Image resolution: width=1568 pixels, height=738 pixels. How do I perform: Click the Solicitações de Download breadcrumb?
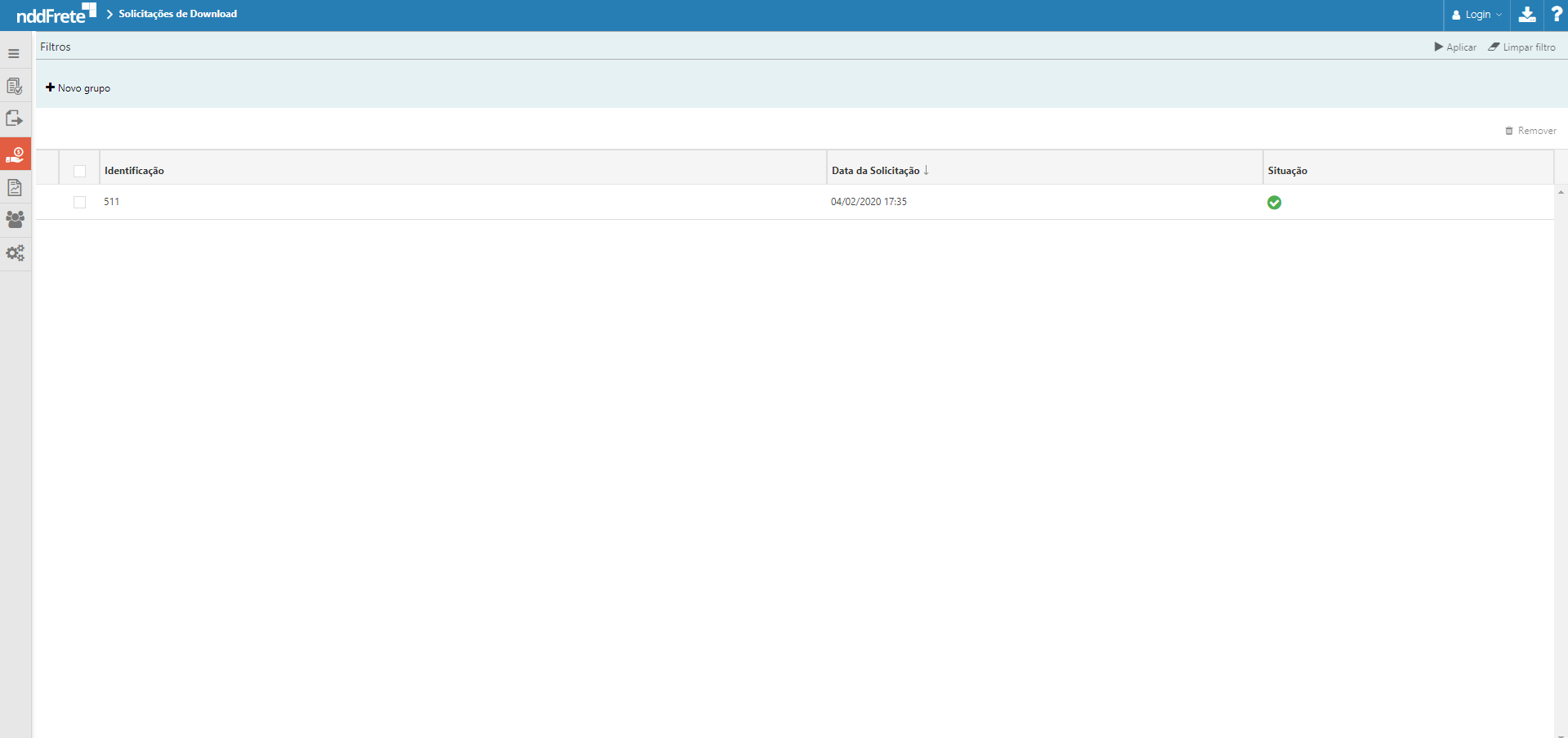coord(178,14)
